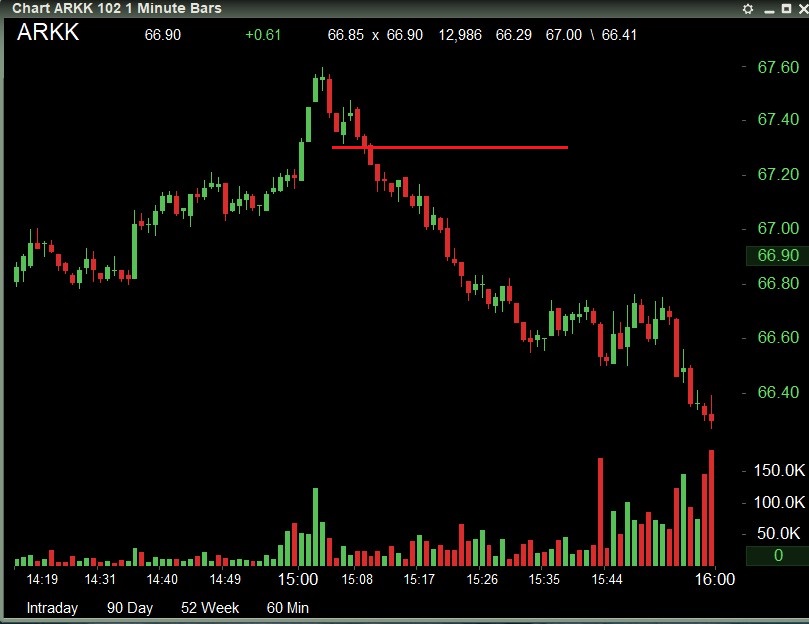Viewport: 809px width, 624px height.
Task: Select the red horizontal trend line
Action: (x=450, y=148)
